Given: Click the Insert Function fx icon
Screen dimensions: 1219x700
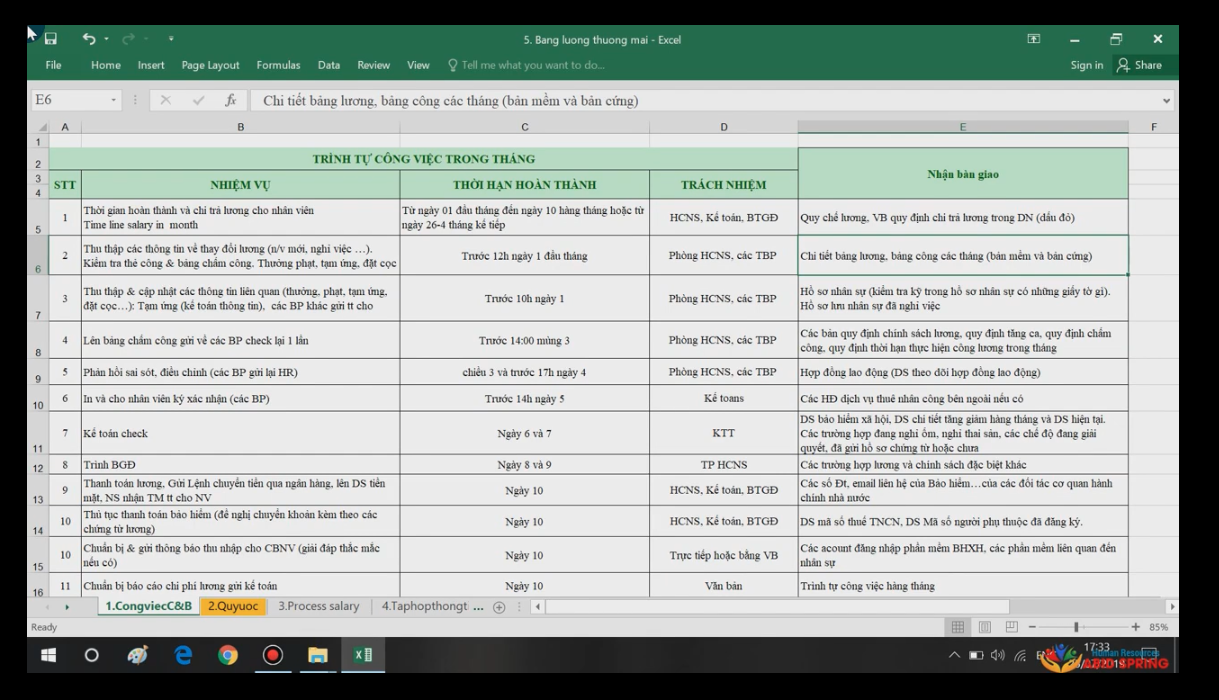Looking at the screenshot, I should (x=230, y=100).
